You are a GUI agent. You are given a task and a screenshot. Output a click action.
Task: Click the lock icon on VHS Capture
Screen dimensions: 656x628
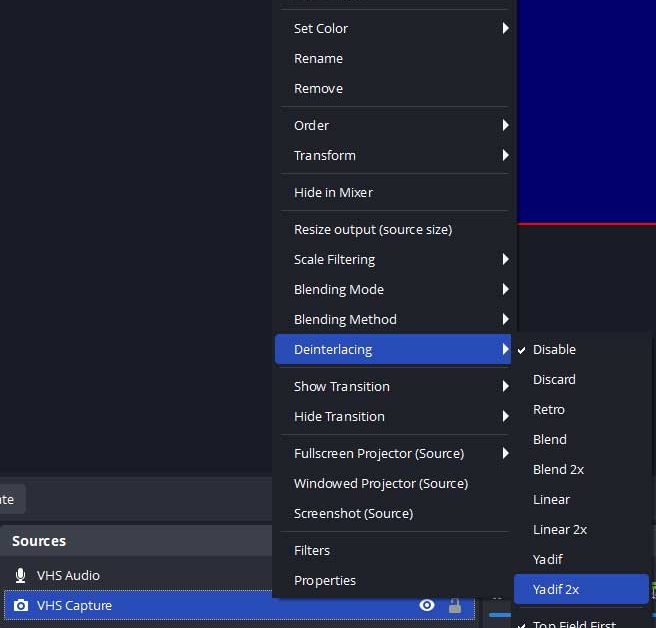click(455, 605)
